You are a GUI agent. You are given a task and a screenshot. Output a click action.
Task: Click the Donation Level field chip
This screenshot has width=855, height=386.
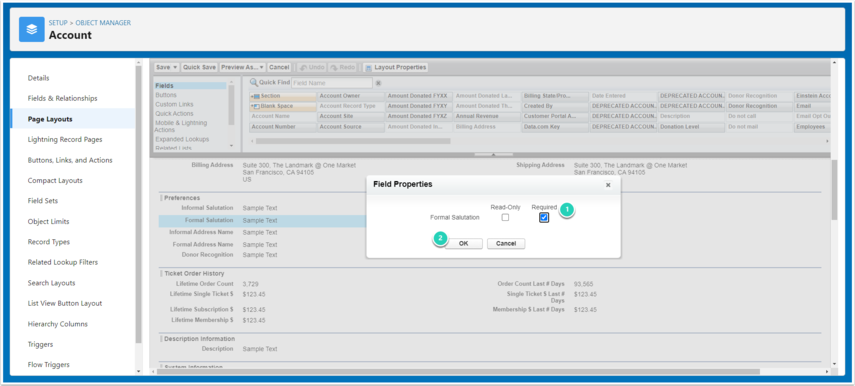[x=691, y=127]
